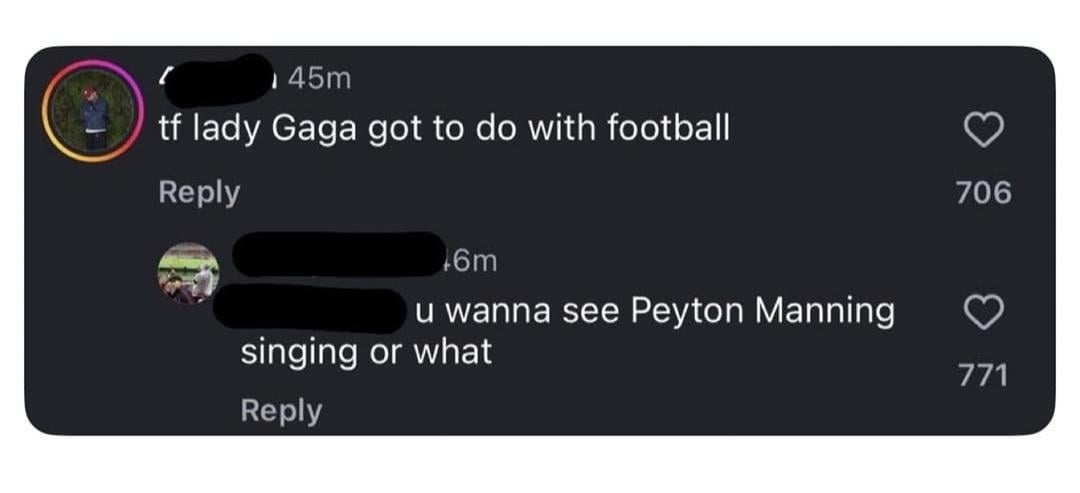Click 'Peyton Manning' in the reply text
The image size is (1080, 493).
pyautogui.click(x=762, y=312)
